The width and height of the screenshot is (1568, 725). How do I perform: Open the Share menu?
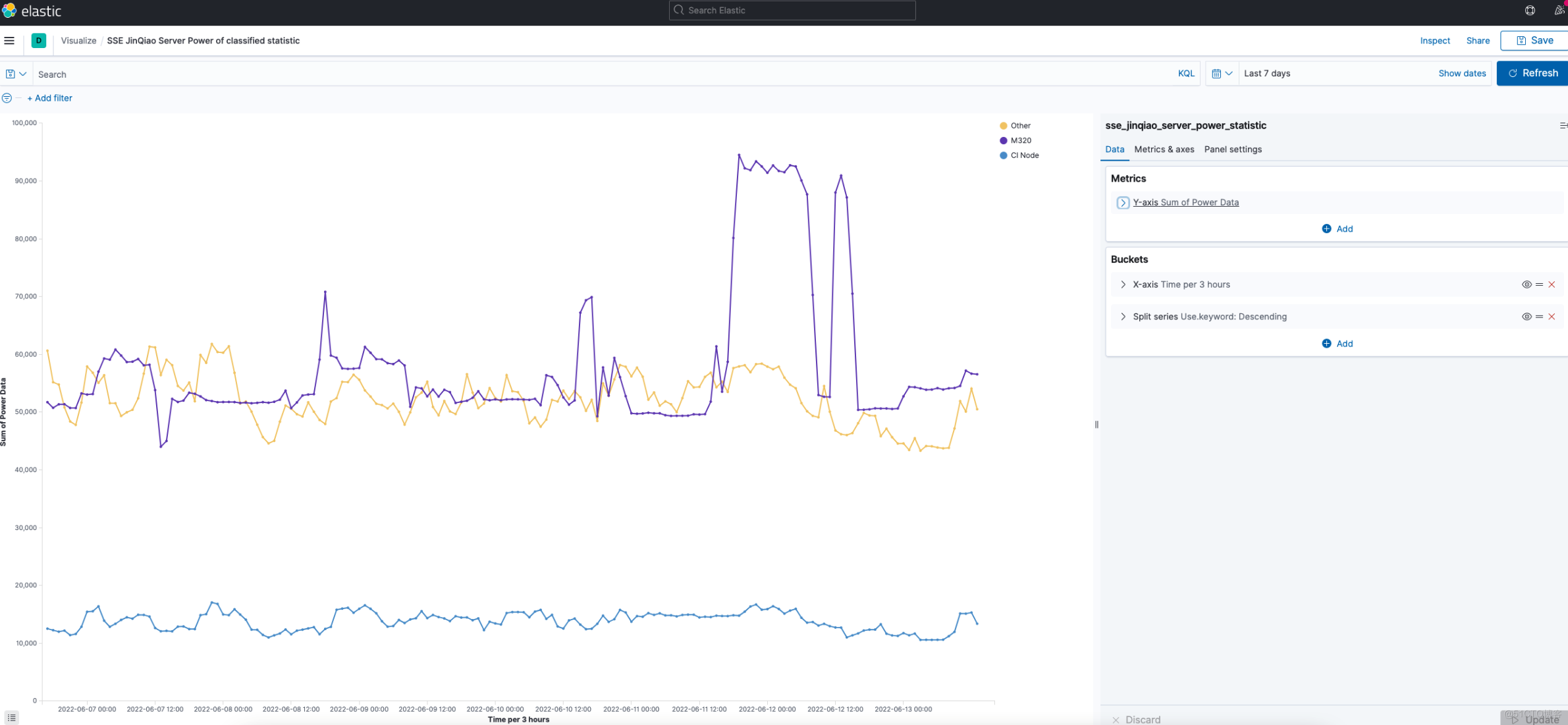(1478, 41)
